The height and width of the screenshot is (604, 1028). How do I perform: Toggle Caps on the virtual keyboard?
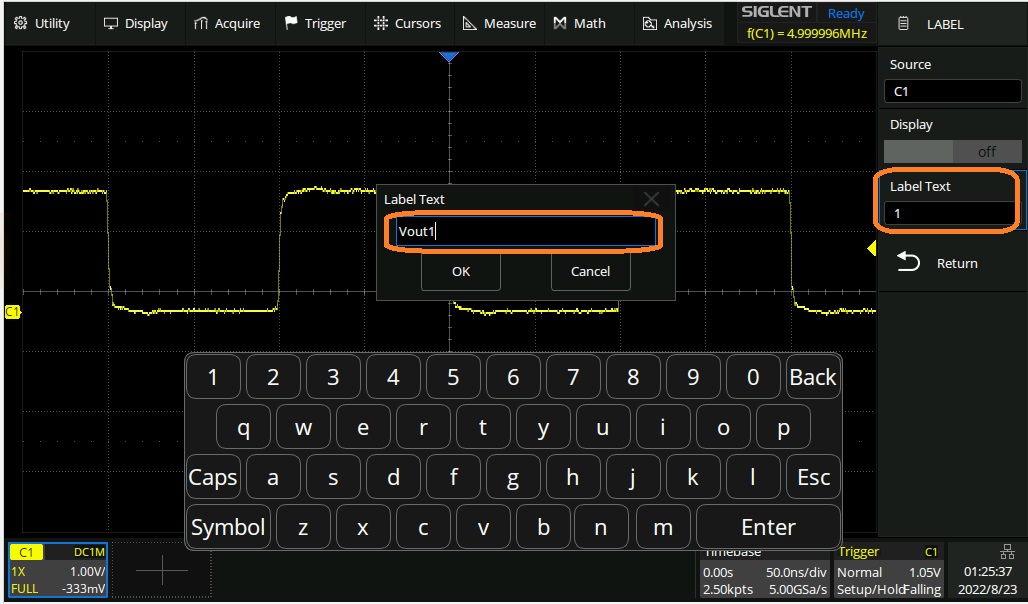click(x=213, y=478)
